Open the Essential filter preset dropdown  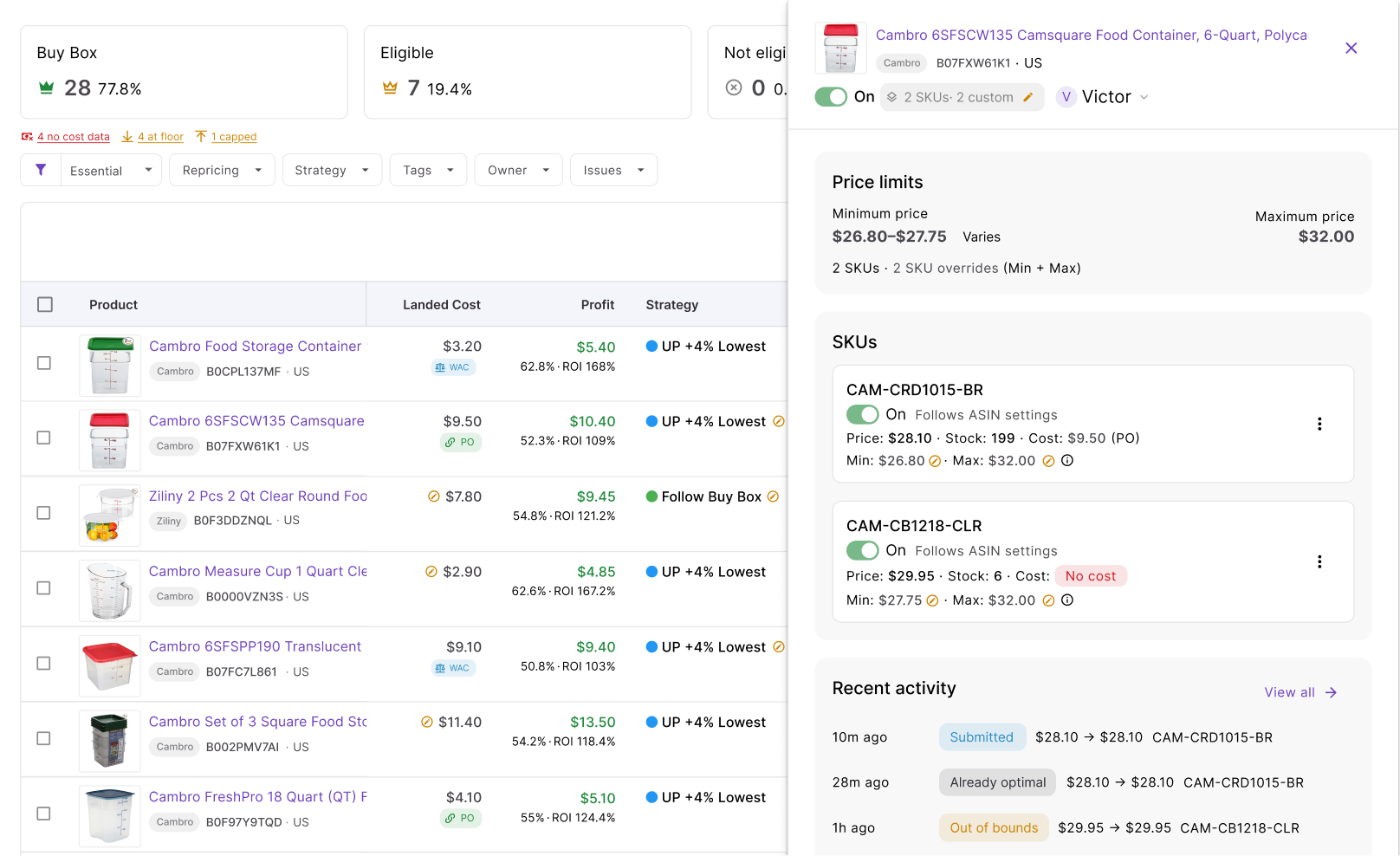coord(112,170)
